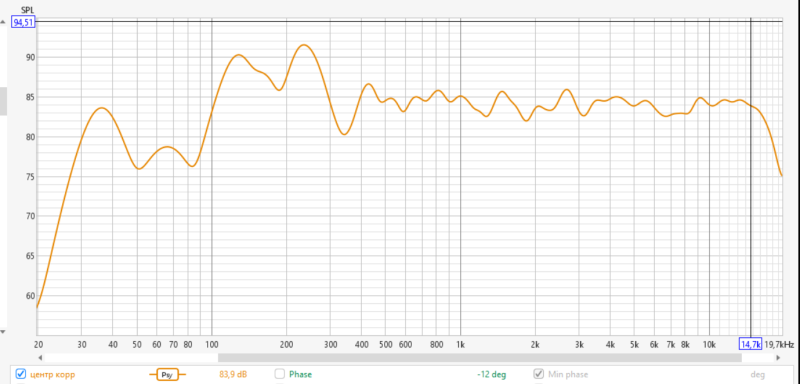This screenshot has height=384, width=800.
Task: Enable the Phase trace checkbox
Action: pos(280,374)
